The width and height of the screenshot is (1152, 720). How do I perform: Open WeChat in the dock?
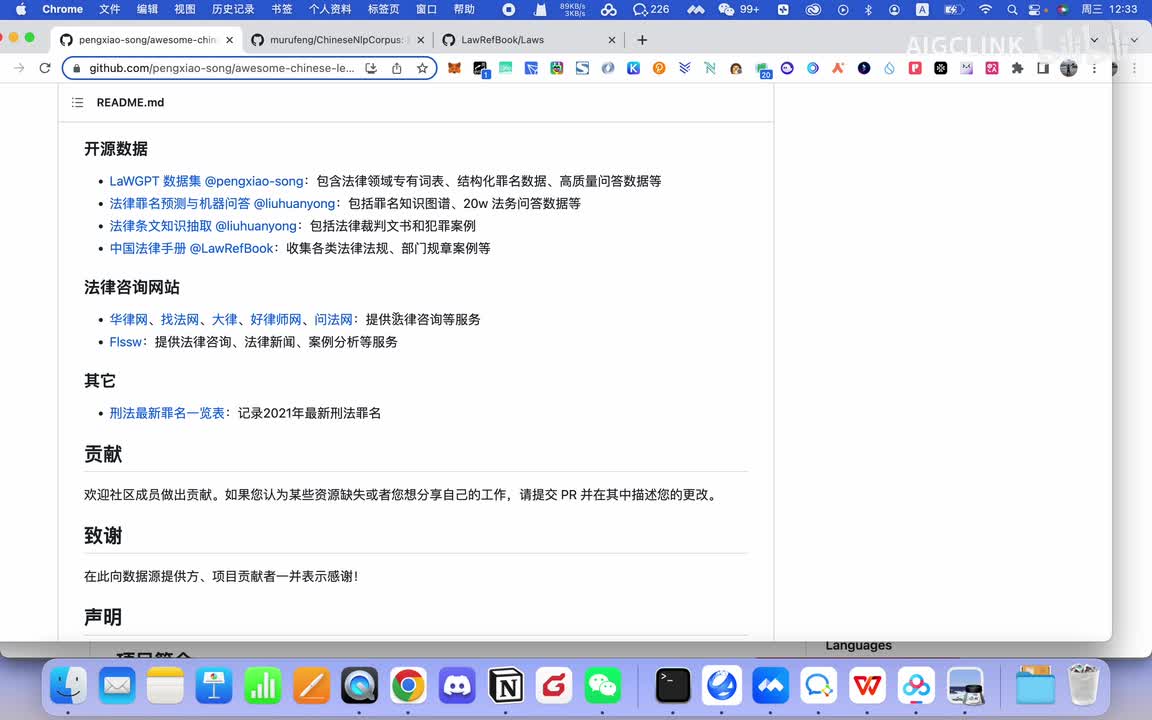coord(602,686)
